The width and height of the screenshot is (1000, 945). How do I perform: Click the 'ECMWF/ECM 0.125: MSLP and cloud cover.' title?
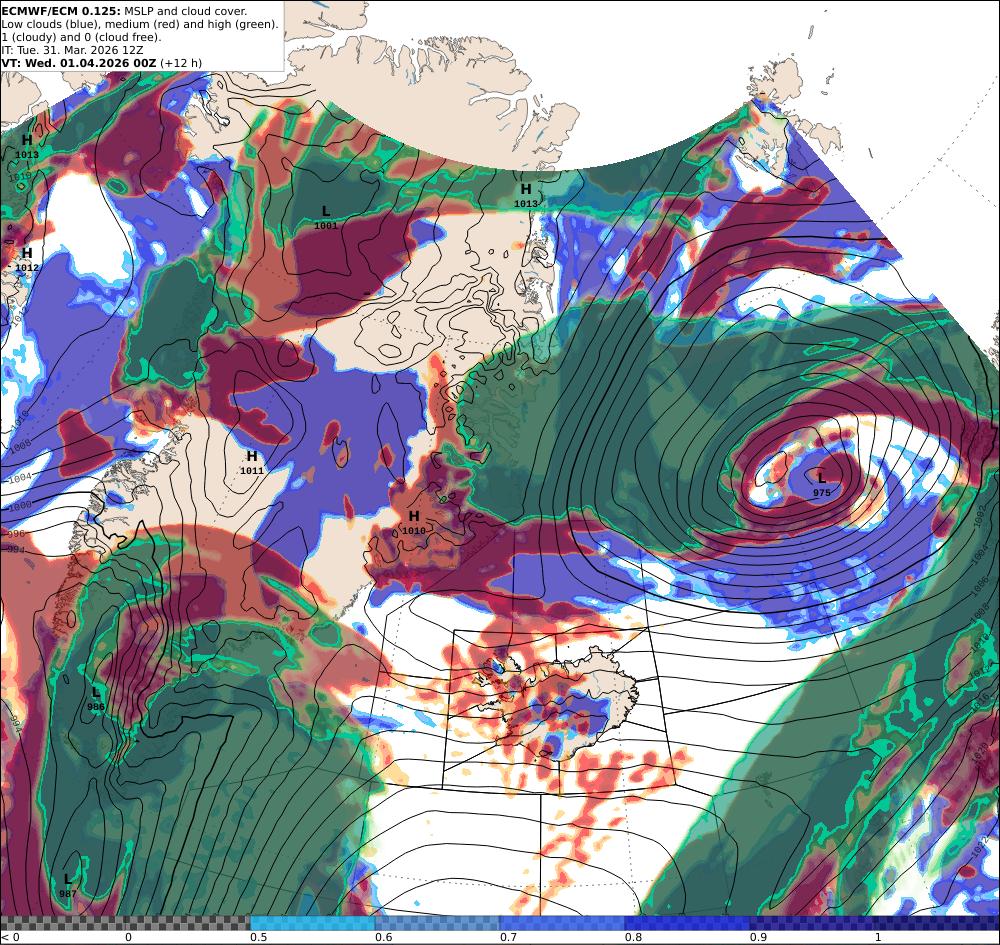point(124,11)
